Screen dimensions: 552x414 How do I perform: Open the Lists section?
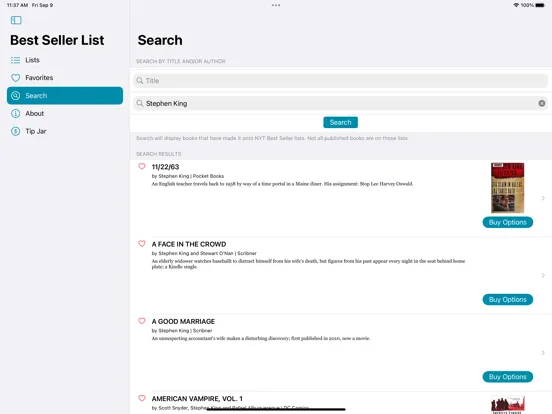tap(65, 60)
